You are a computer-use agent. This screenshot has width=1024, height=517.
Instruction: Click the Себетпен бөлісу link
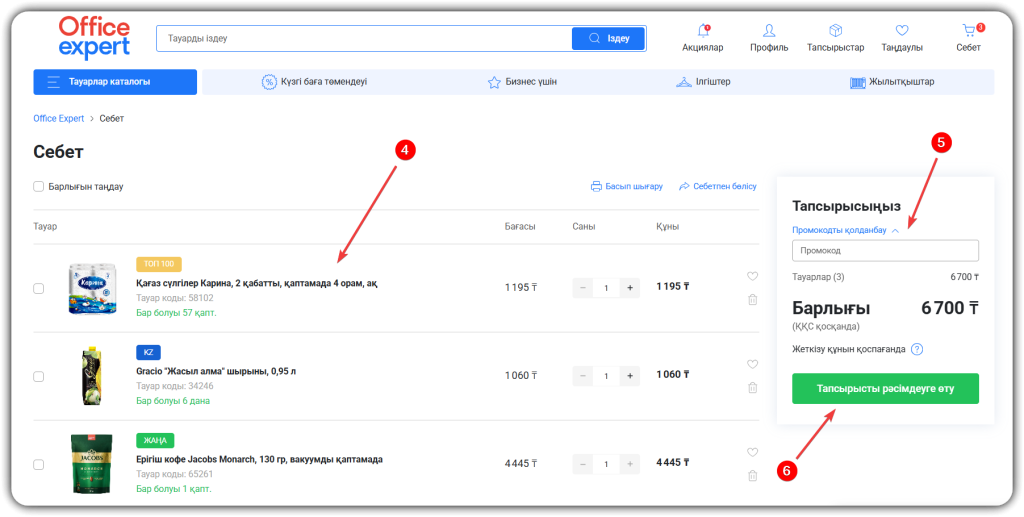pos(718,186)
